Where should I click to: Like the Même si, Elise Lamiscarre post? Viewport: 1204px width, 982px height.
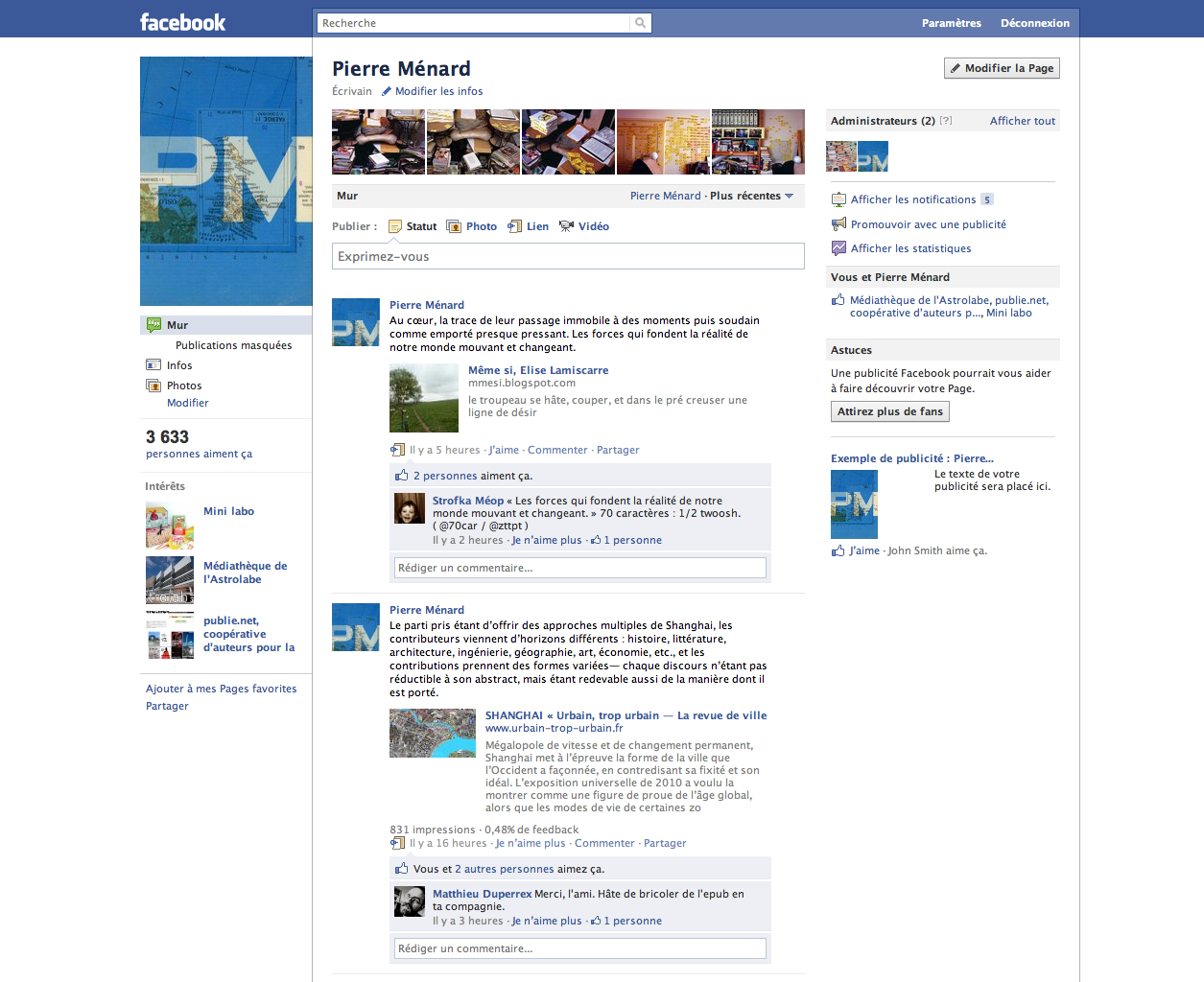tap(504, 451)
